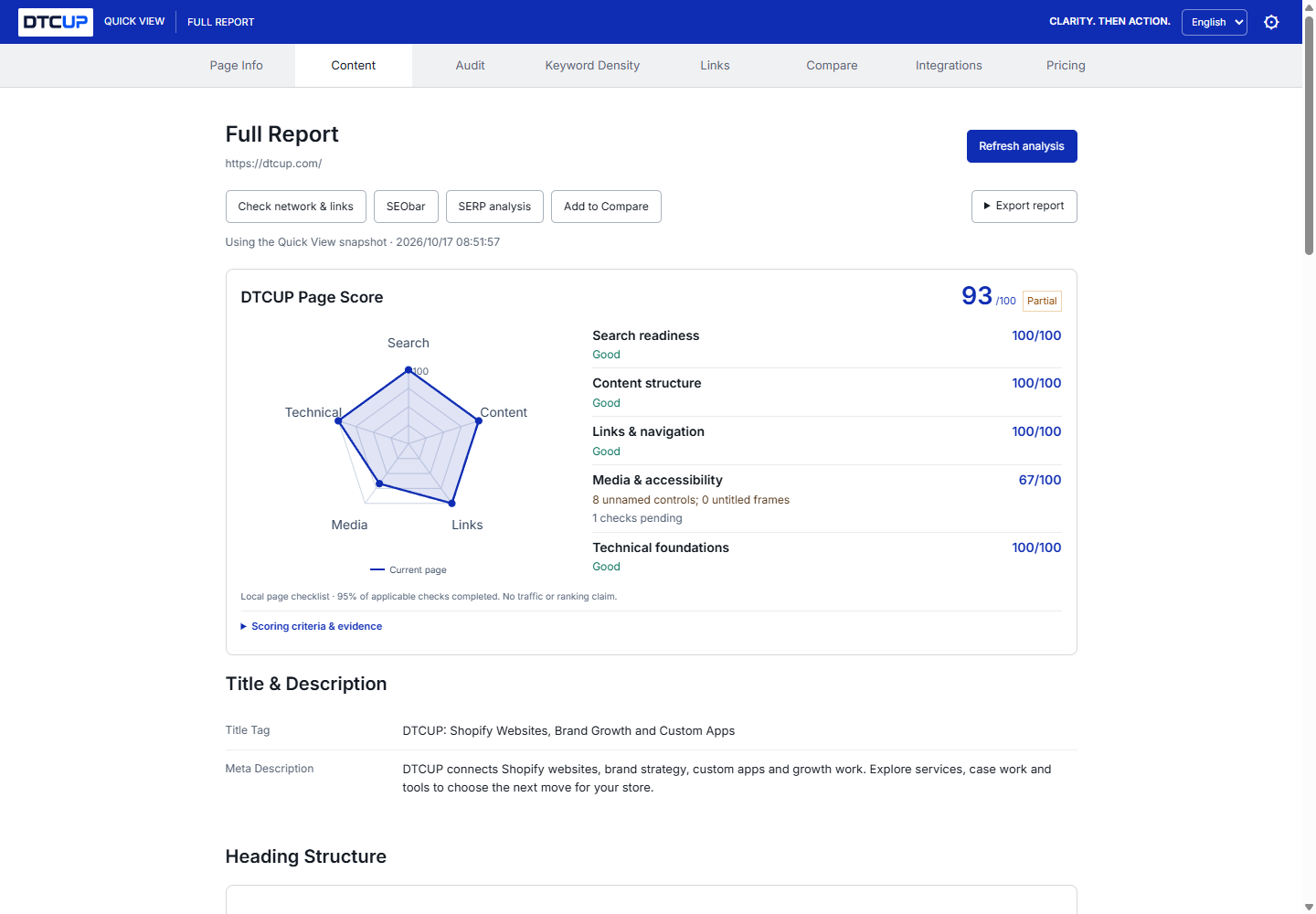This screenshot has width=1316, height=914.
Task: Switch to Quick View
Action: pyautogui.click(x=134, y=22)
